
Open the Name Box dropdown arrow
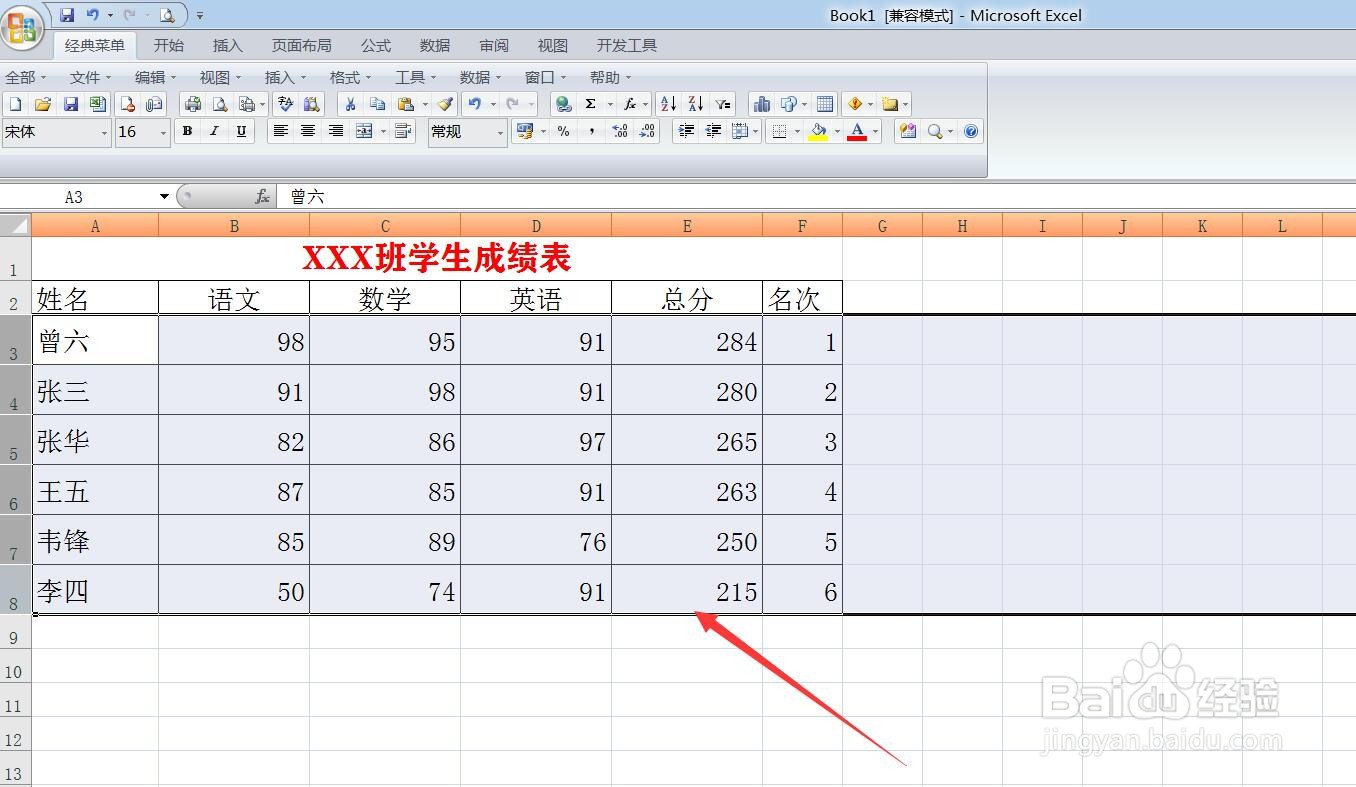tap(163, 197)
